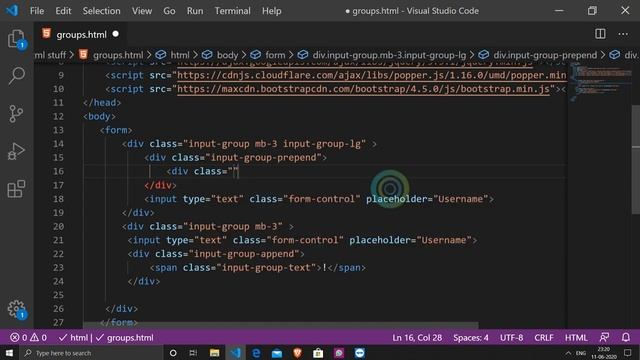Click the VS Code logo in title bar
Viewport: 640px width, 360px height.
12,10
